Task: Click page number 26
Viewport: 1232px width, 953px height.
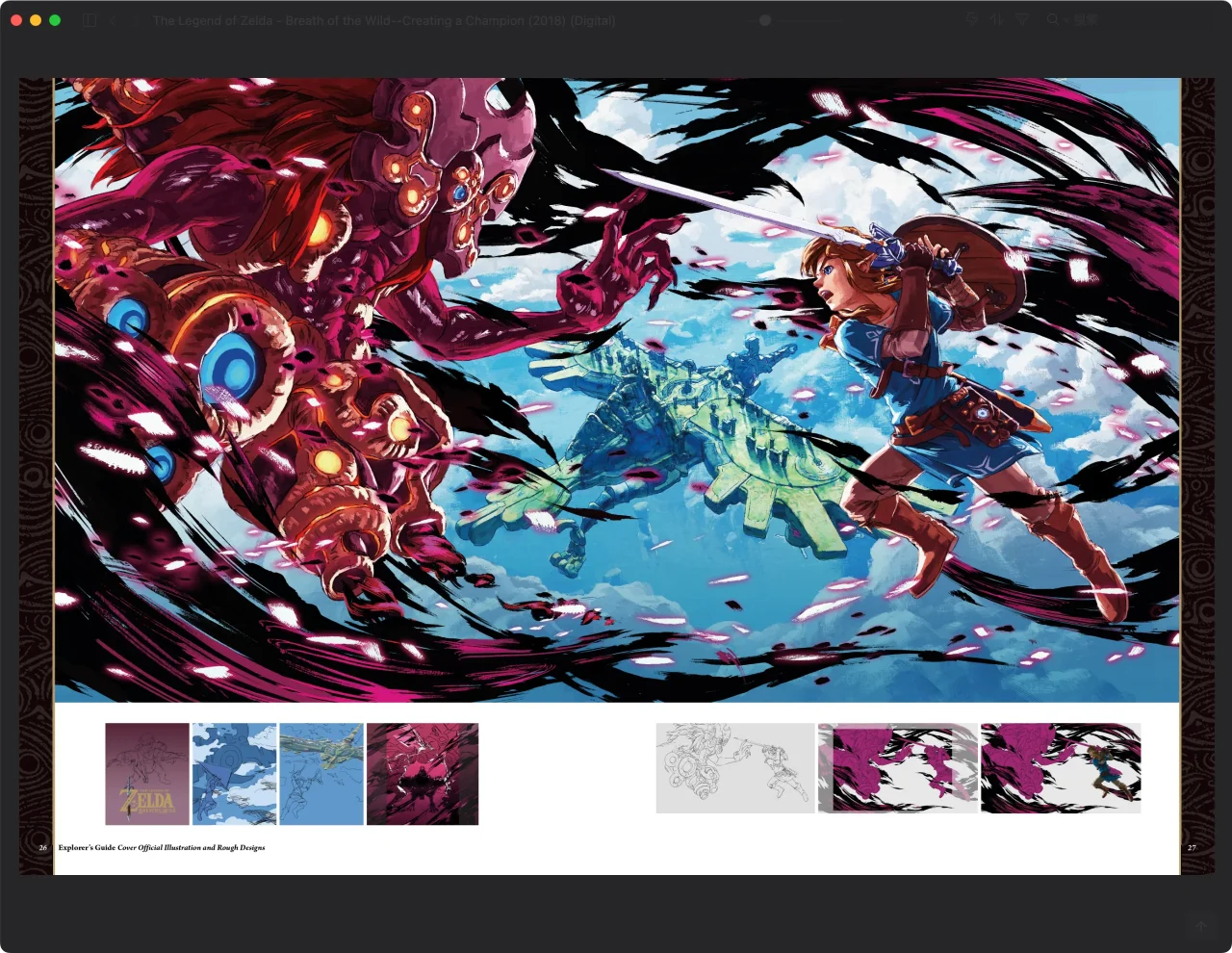Action: coord(42,848)
